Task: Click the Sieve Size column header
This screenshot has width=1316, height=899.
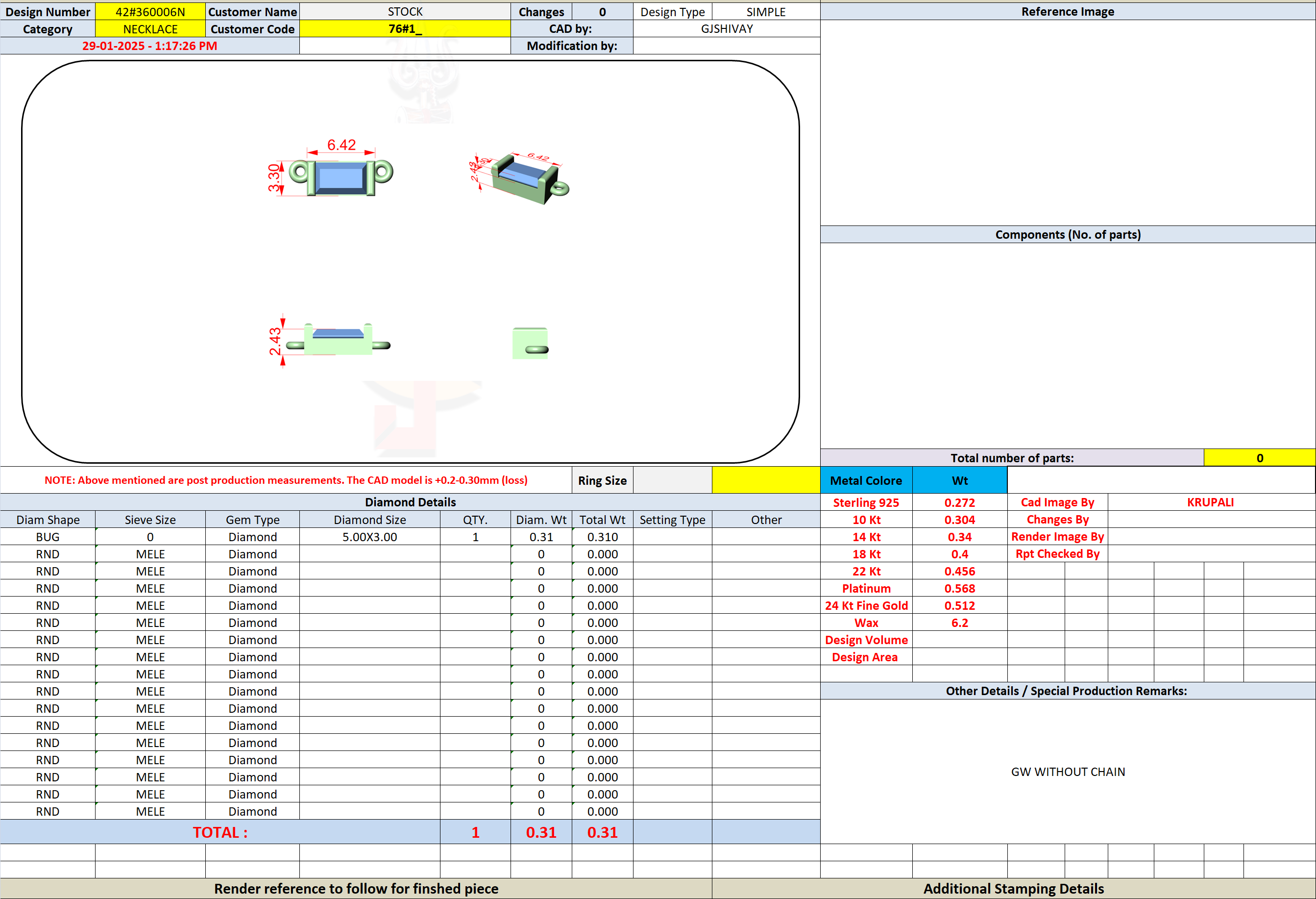Action: (x=150, y=520)
